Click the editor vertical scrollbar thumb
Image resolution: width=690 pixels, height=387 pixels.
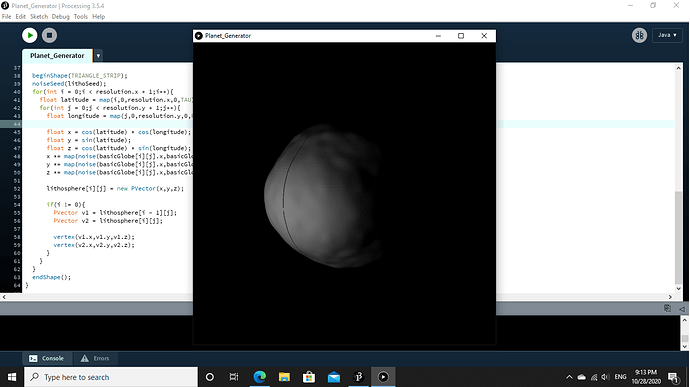point(679,237)
